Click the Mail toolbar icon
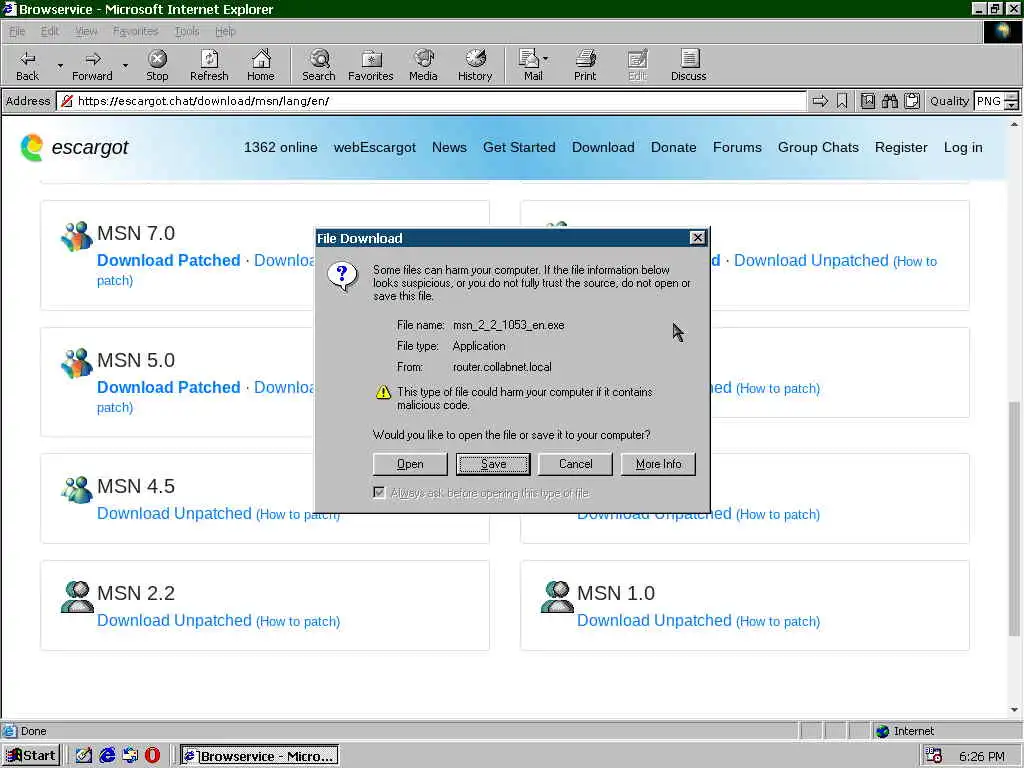The width and height of the screenshot is (1024, 768). tap(530, 65)
